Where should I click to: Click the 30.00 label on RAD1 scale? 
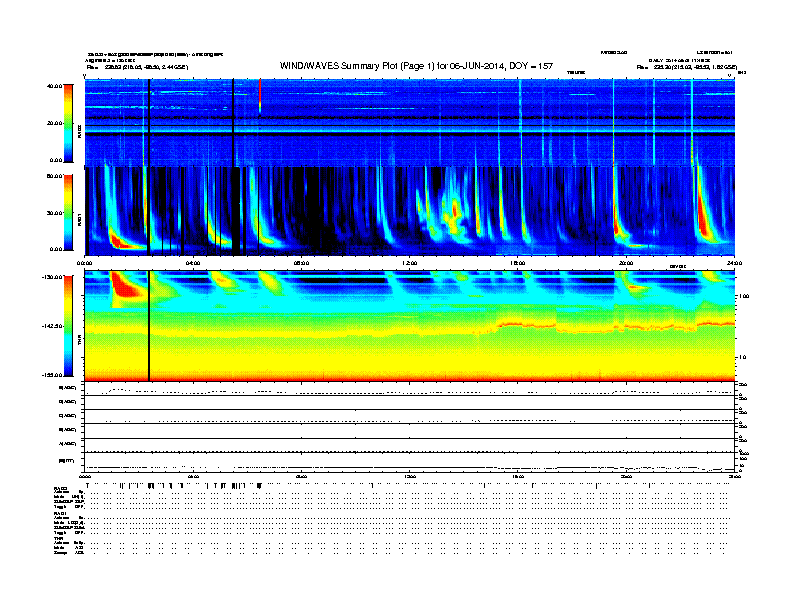[x=54, y=213]
